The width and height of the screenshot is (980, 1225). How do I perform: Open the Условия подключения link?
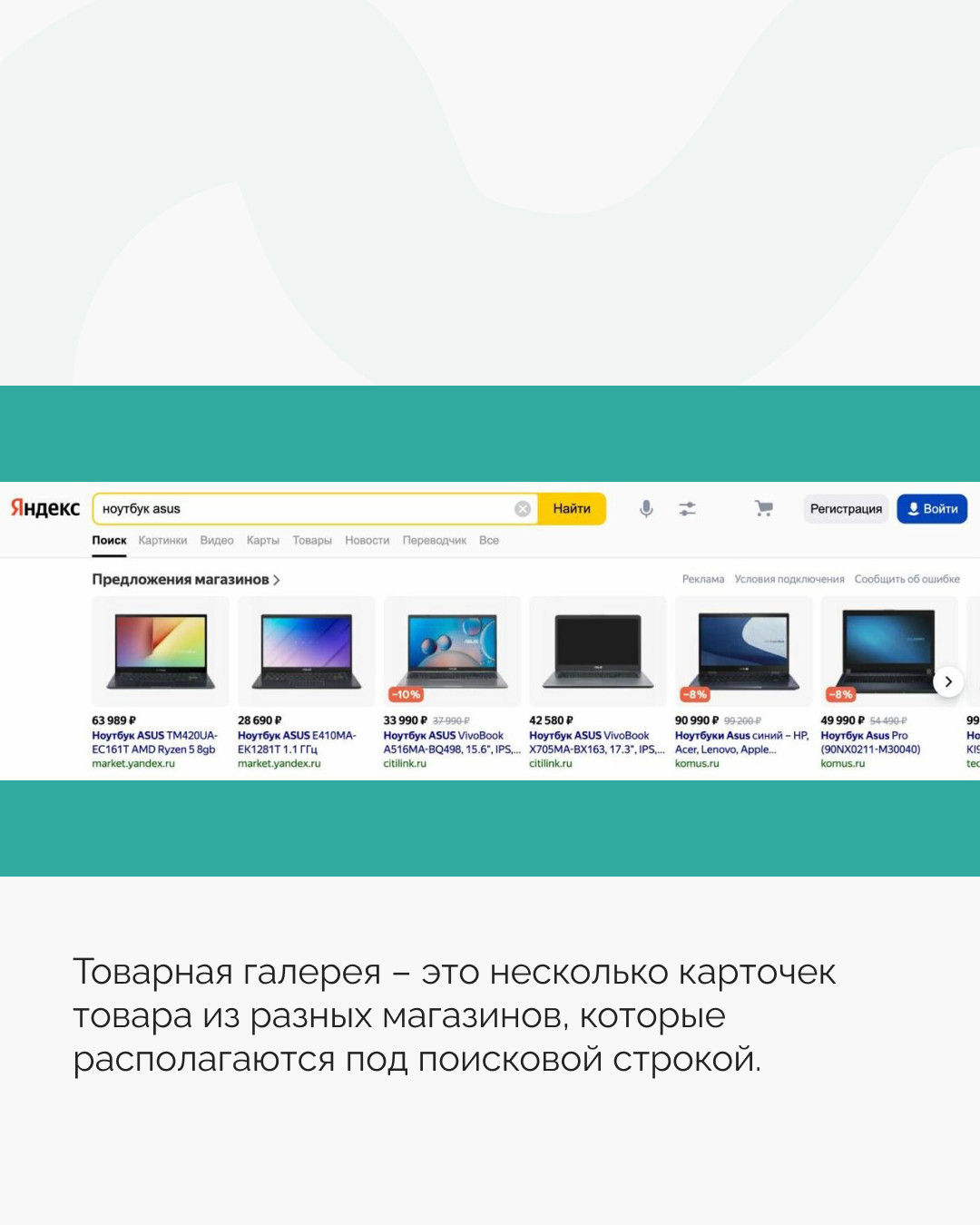tap(789, 579)
